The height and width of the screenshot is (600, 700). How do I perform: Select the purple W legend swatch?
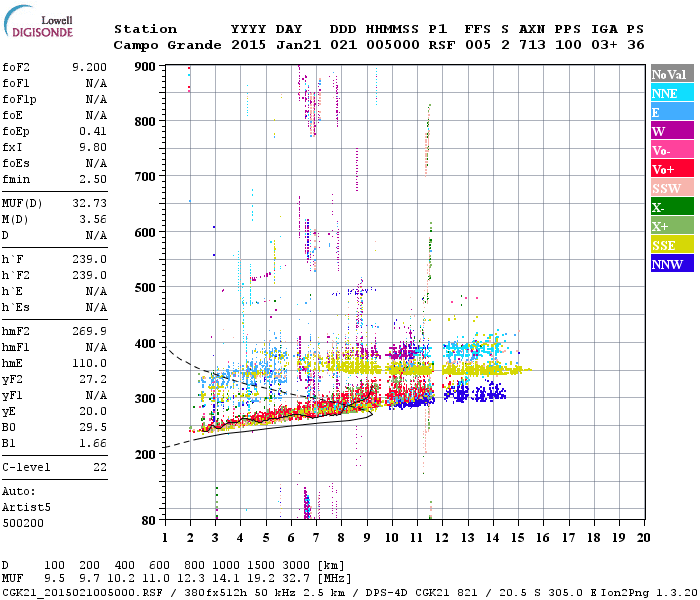(x=672, y=131)
